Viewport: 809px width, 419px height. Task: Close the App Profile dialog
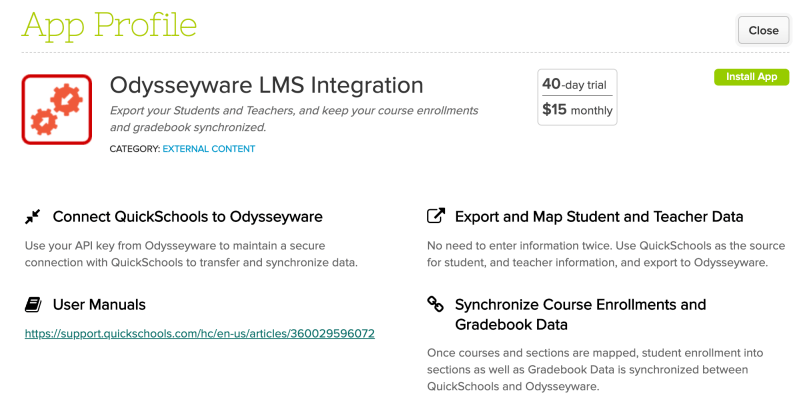point(763,30)
